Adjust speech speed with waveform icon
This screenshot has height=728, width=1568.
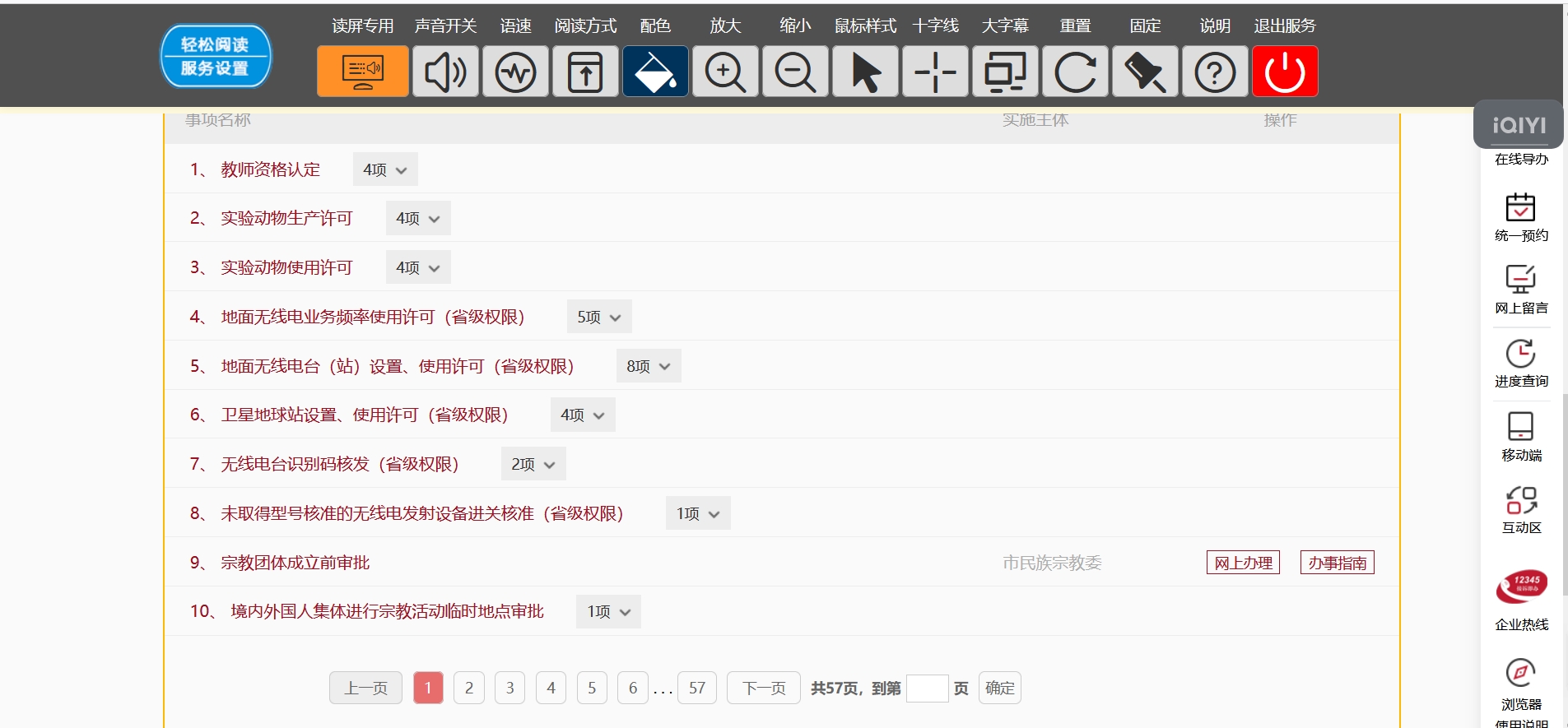click(x=515, y=72)
